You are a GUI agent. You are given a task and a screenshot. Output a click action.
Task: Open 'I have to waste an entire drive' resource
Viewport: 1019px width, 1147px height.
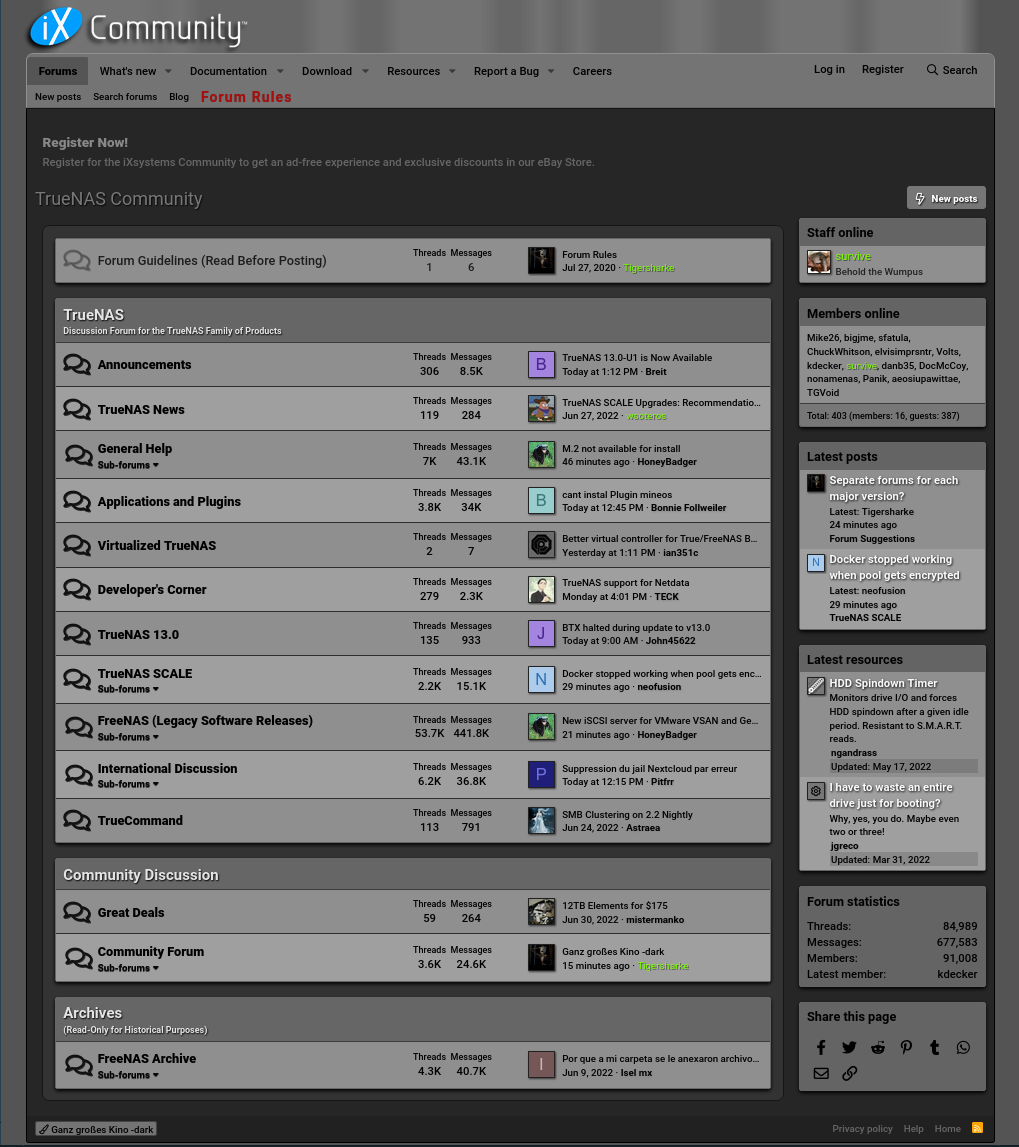coord(890,795)
